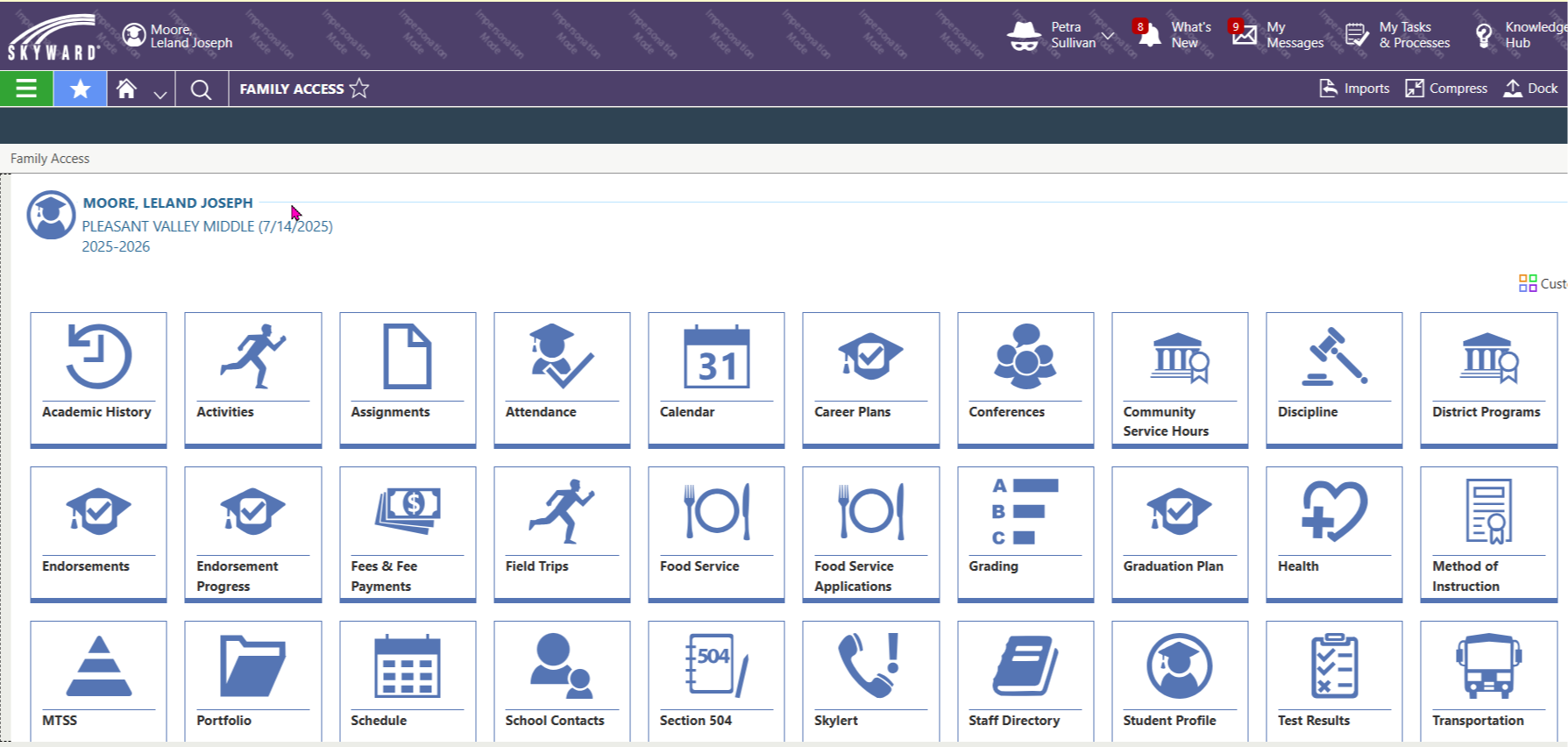1568x747 pixels.
Task: Open the Test Results tile
Action: click(x=1334, y=681)
